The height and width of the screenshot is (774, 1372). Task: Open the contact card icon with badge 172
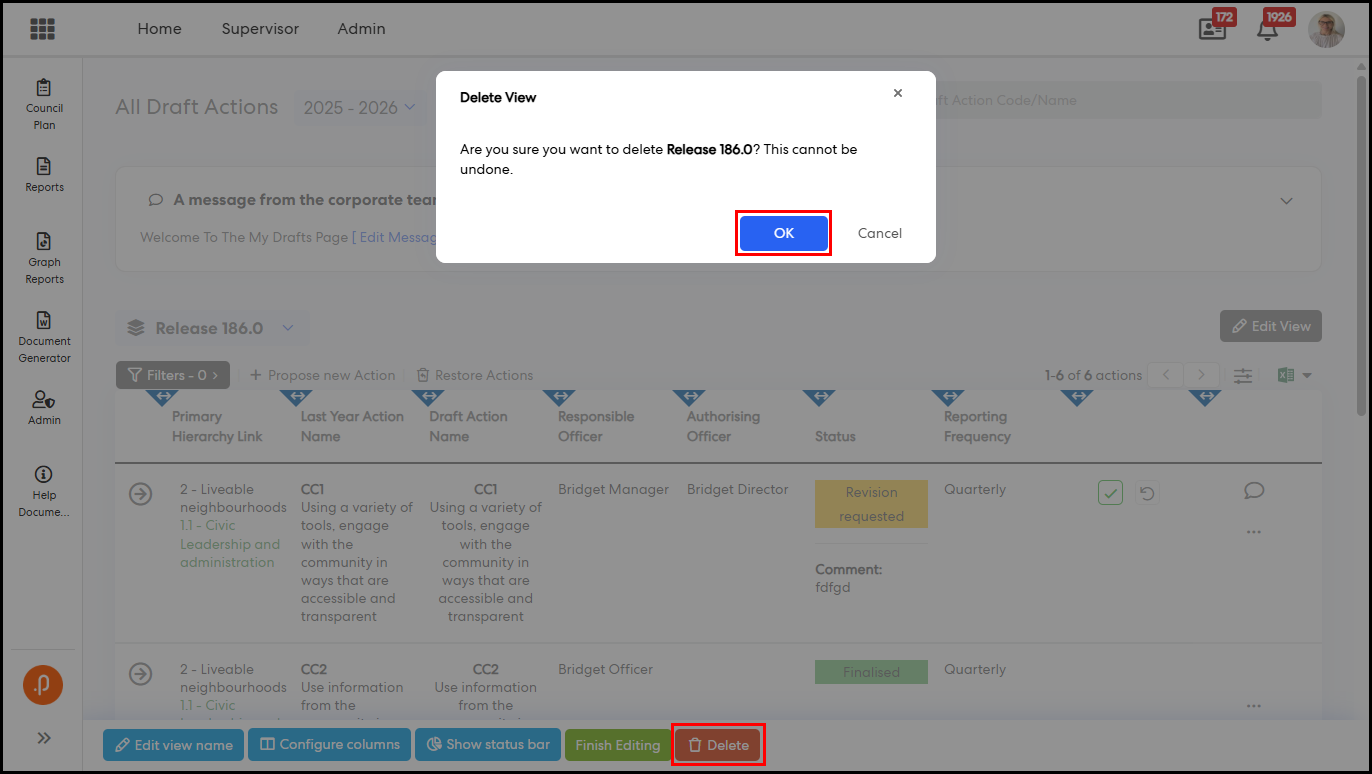[x=1212, y=29]
